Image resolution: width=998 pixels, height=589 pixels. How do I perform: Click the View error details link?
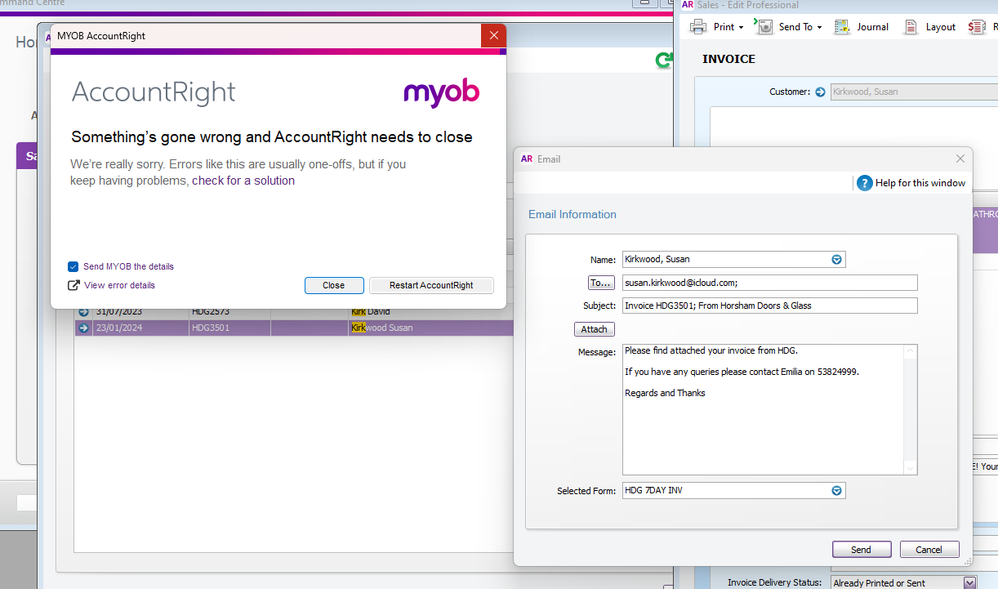(x=119, y=285)
